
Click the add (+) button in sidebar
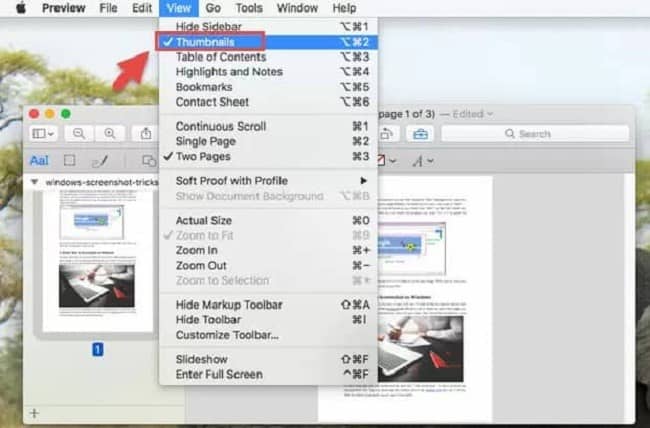click(x=35, y=413)
